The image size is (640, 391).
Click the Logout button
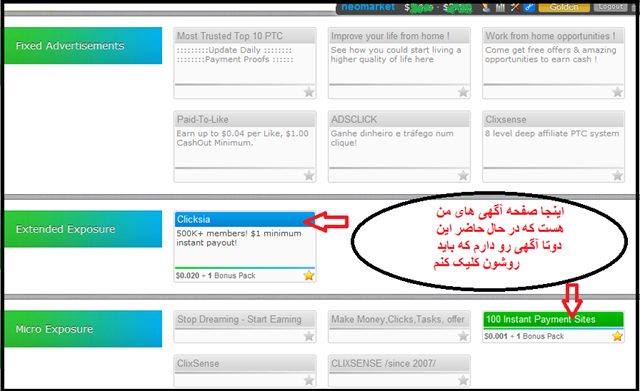coord(611,7)
